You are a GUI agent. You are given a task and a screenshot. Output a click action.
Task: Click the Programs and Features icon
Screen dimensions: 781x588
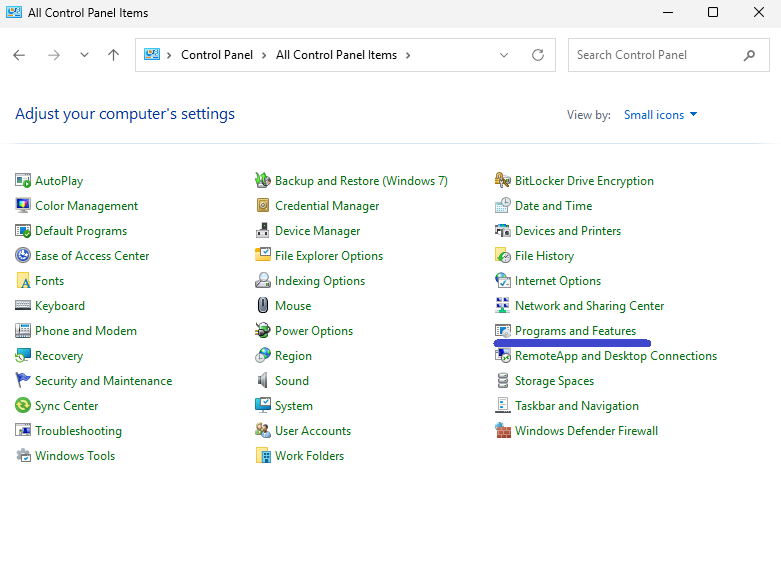click(503, 331)
